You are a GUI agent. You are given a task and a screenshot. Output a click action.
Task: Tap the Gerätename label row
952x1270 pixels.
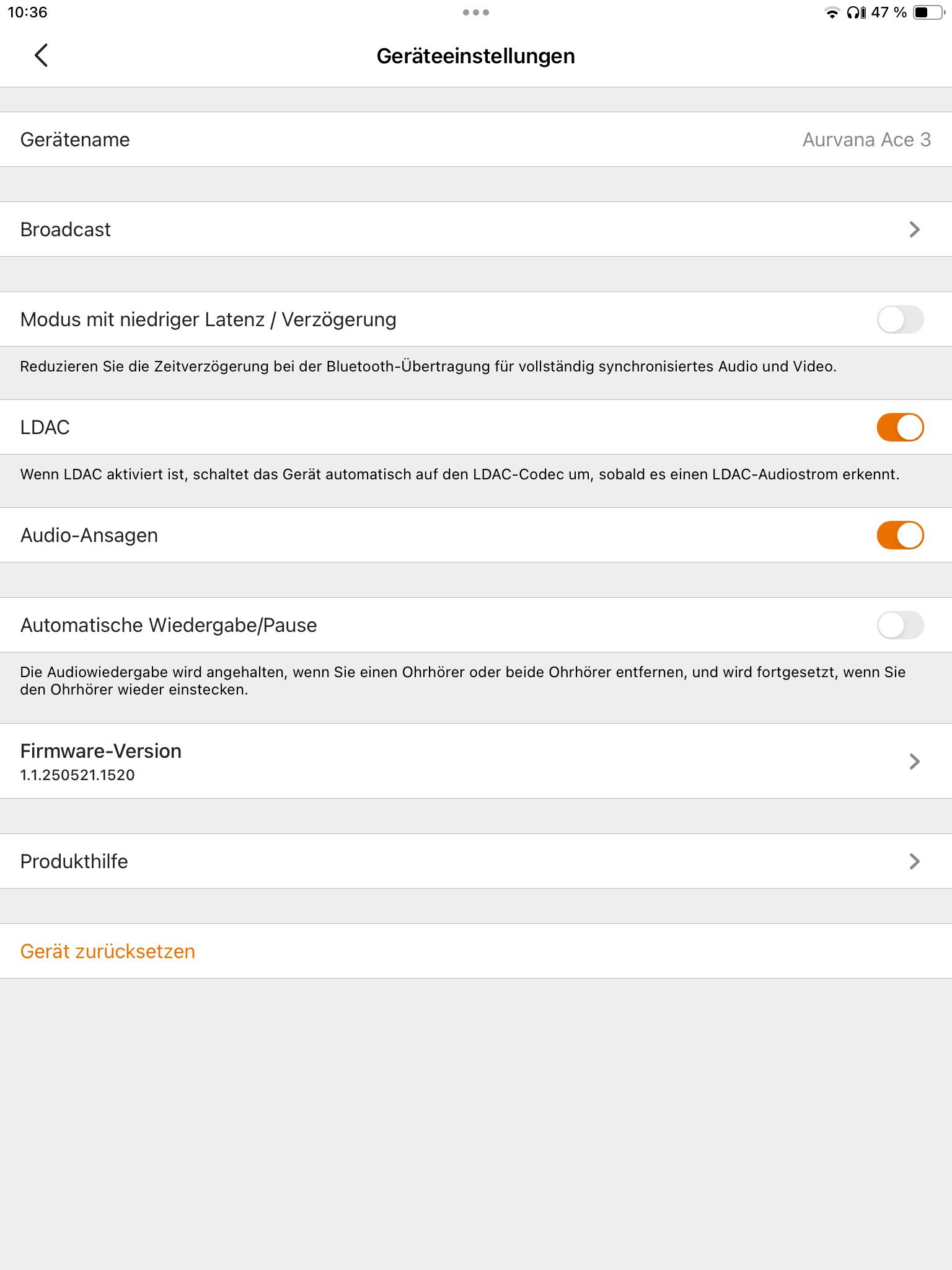tap(75, 140)
